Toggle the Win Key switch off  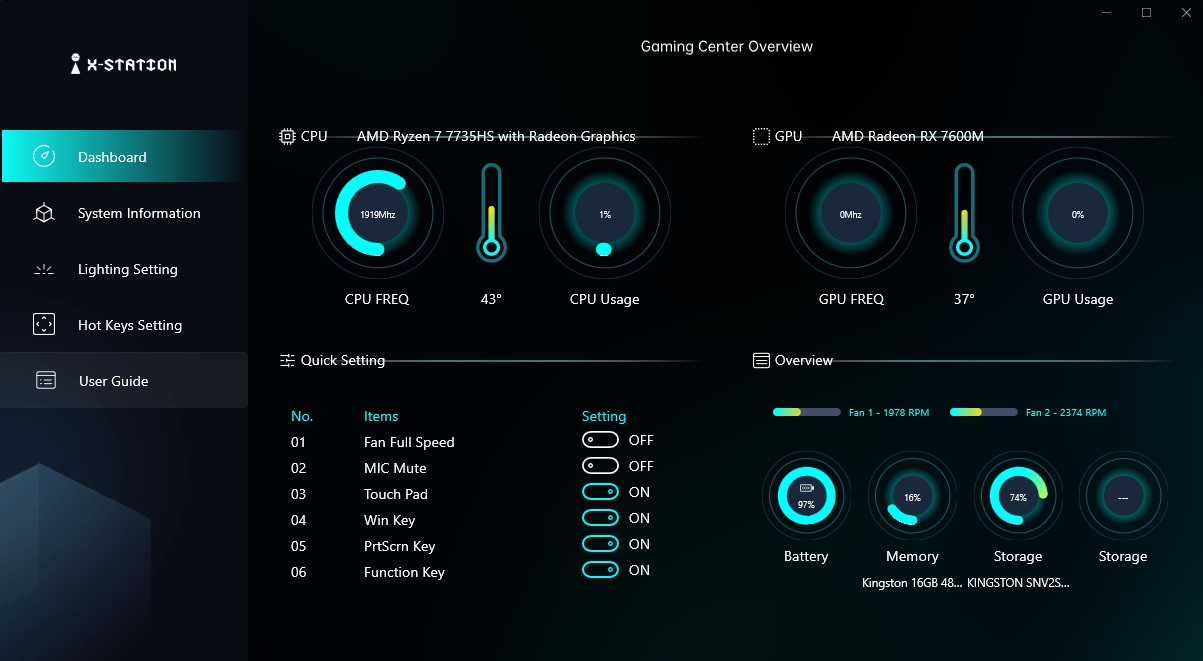point(601,518)
